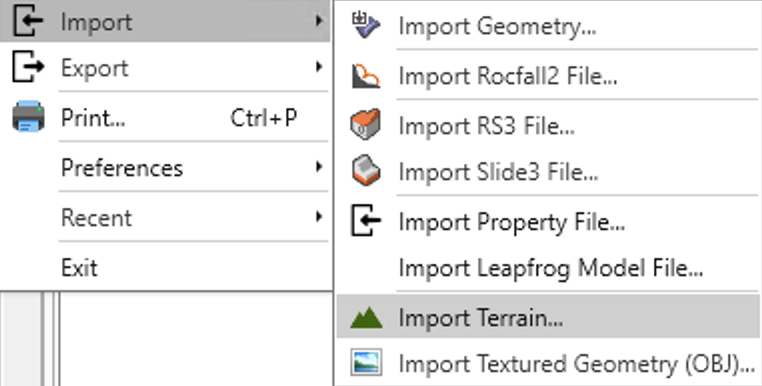Click the green mountain Terrain icon

[x=366, y=318]
